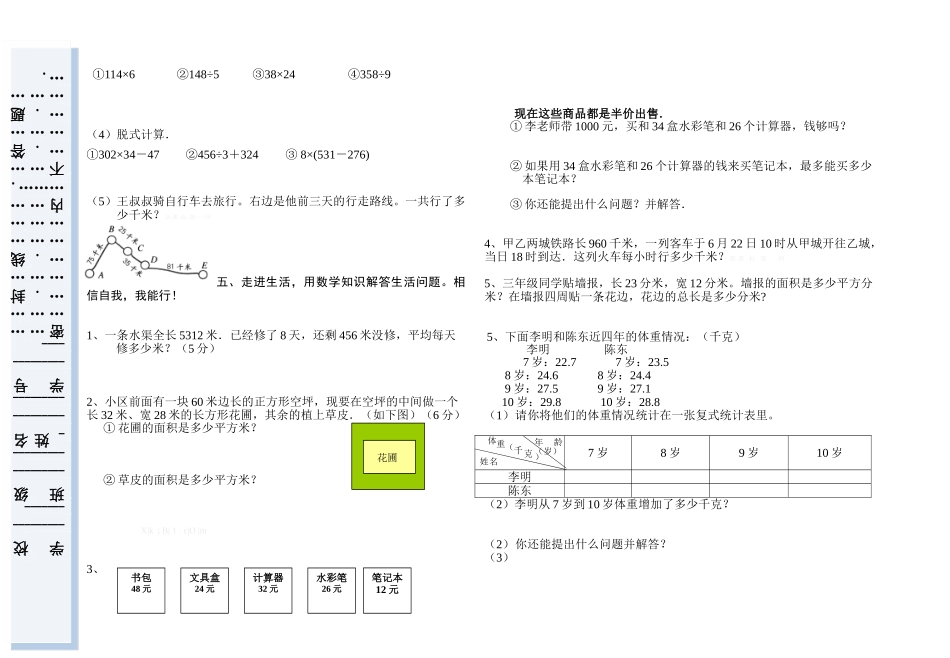Image resolution: width=950 pixels, height=658 pixels.
Task: Click the weight entry 7 岁：23.5
Action: pyautogui.click(x=642, y=362)
